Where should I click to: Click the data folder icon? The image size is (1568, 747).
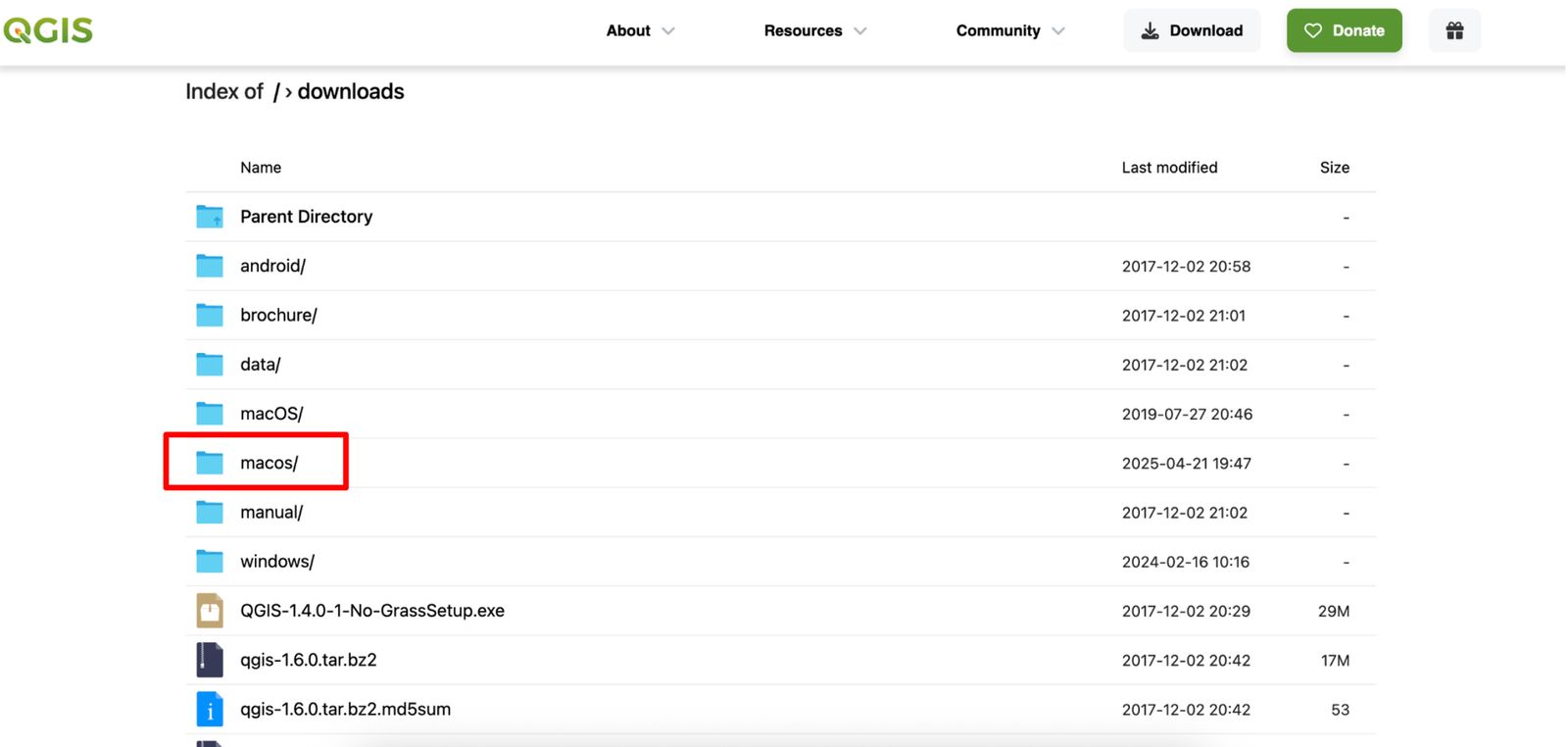coord(210,364)
